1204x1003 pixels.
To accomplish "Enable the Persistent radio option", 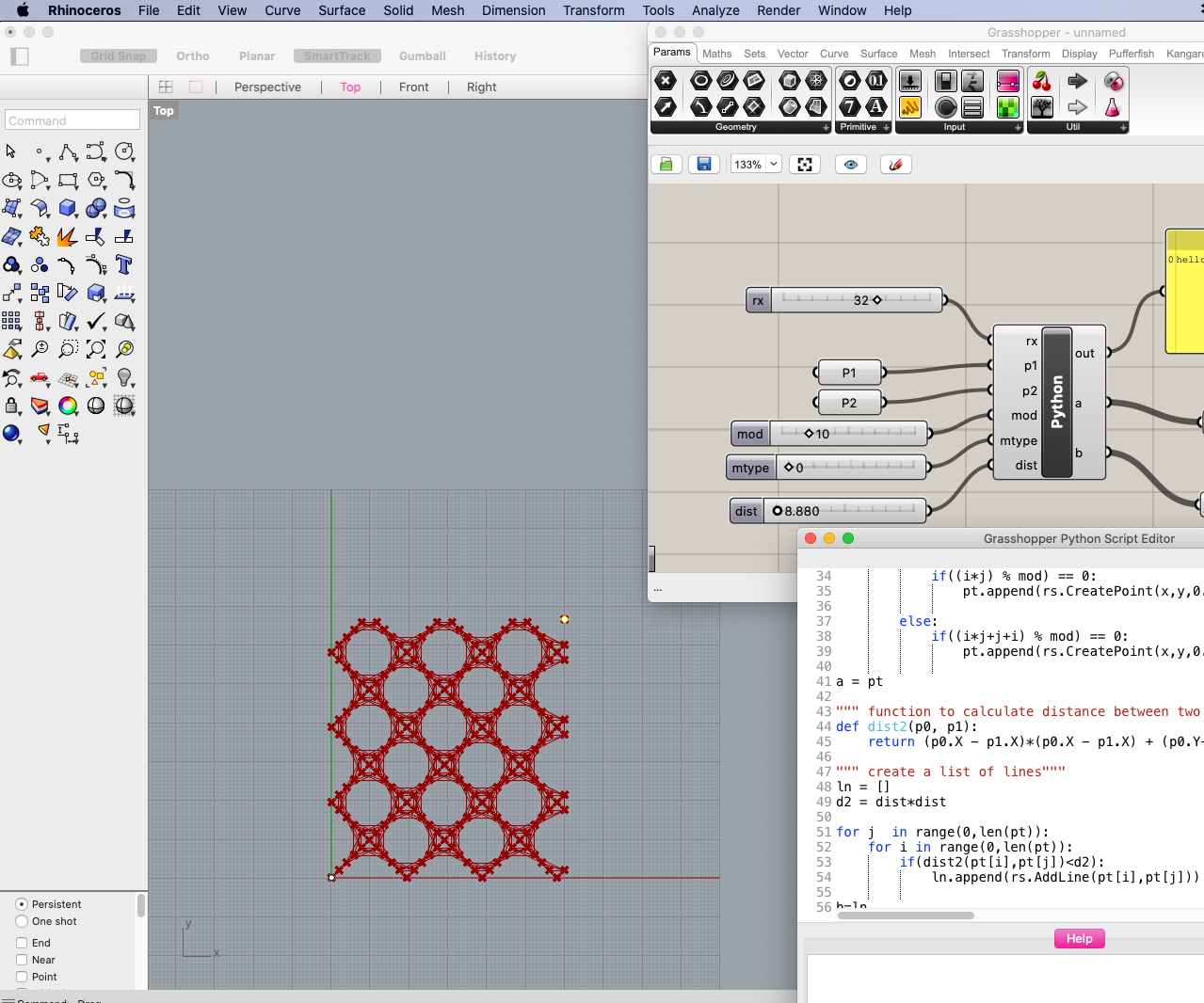I will click(21, 904).
